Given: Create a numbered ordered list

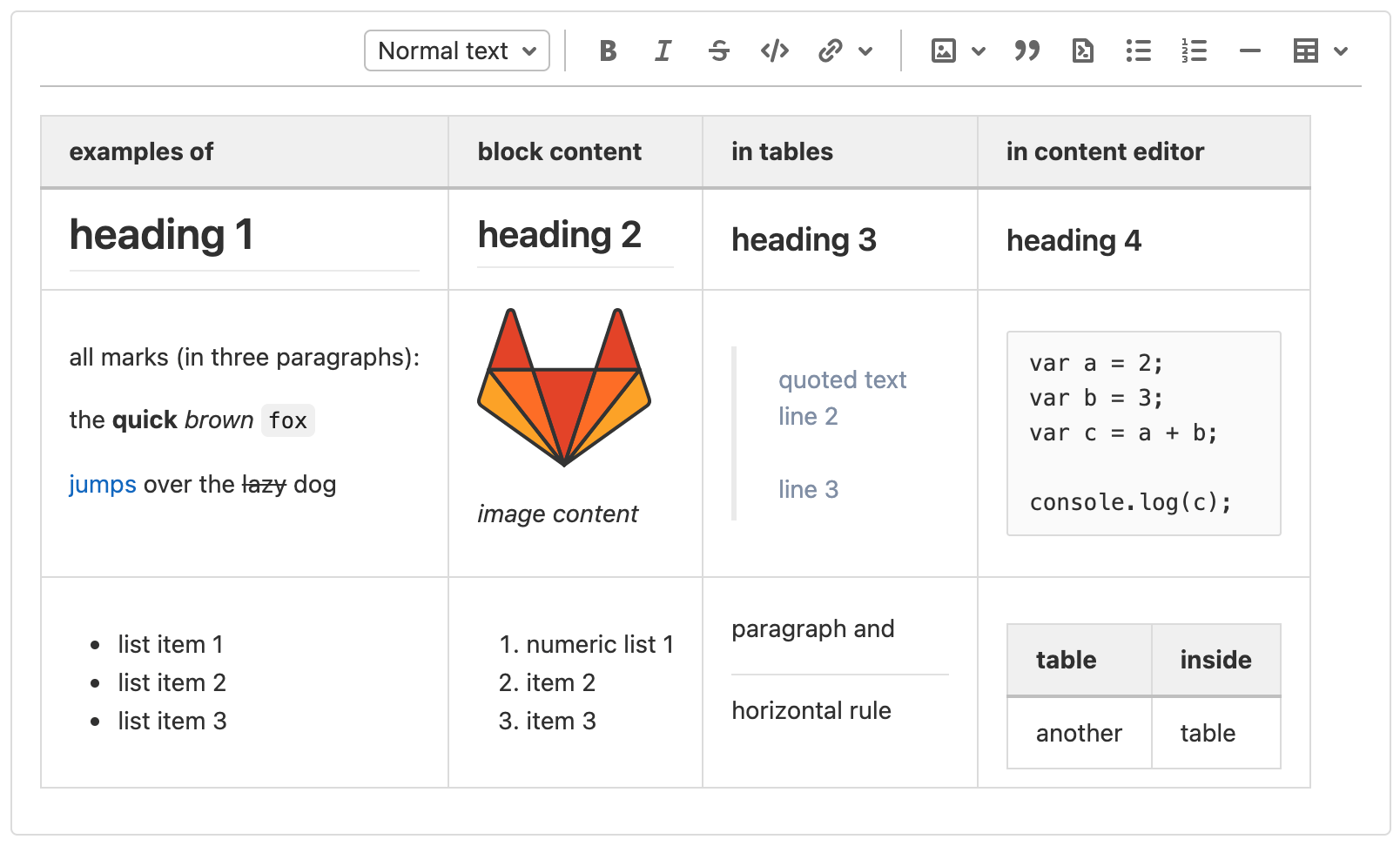Looking at the screenshot, I should pos(1194,50).
